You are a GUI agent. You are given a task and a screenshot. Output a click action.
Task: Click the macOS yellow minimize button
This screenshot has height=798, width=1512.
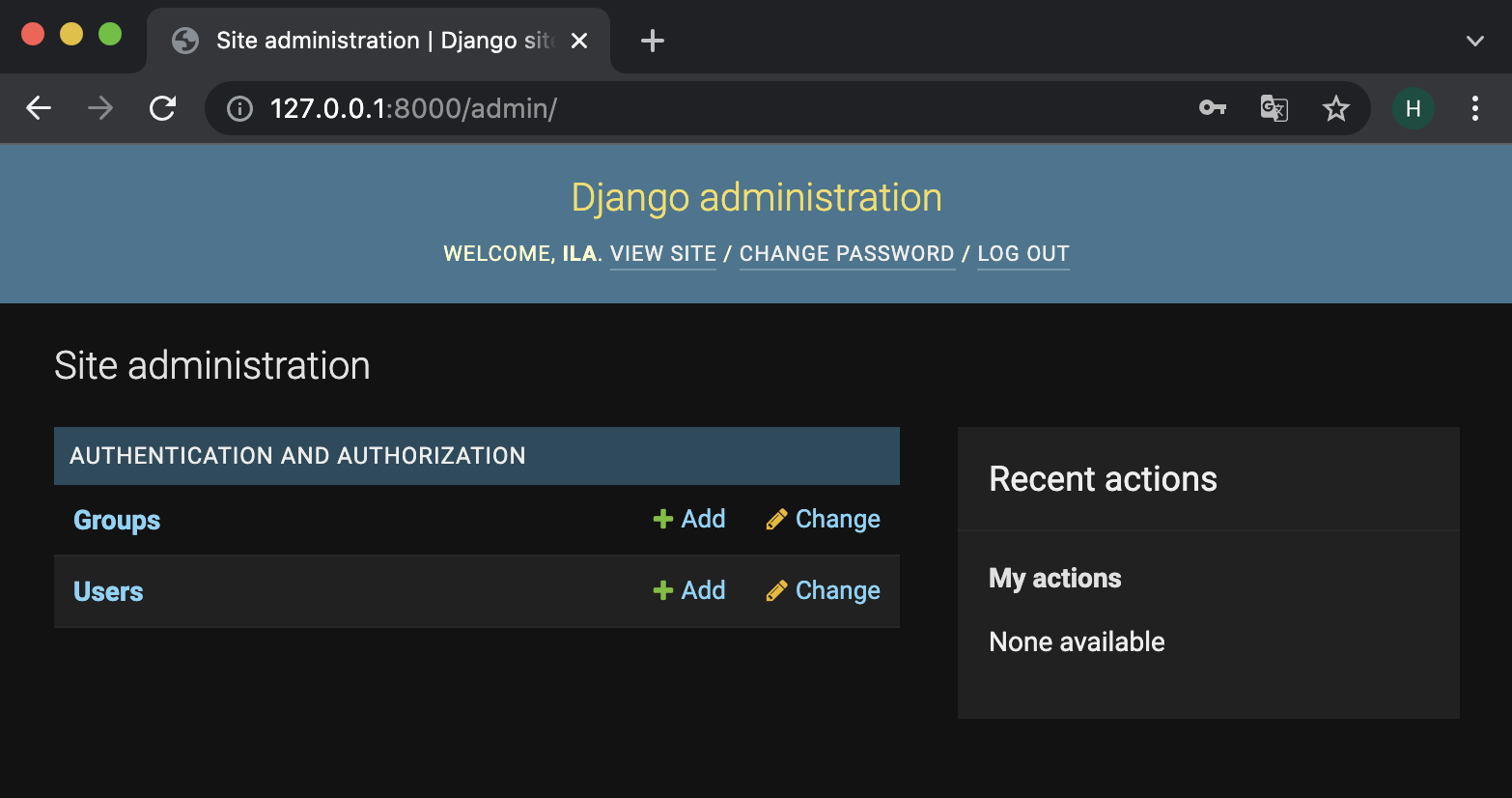(x=71, y=34)
